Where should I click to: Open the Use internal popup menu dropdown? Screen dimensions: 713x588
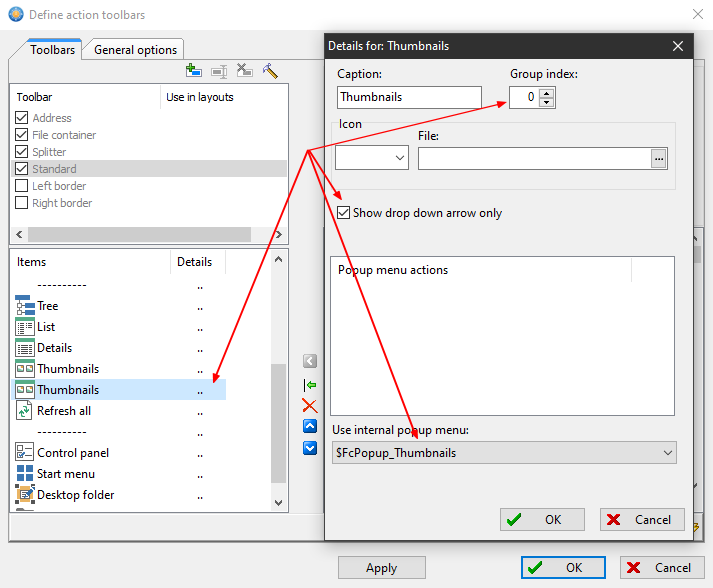(x=667, y=453)
